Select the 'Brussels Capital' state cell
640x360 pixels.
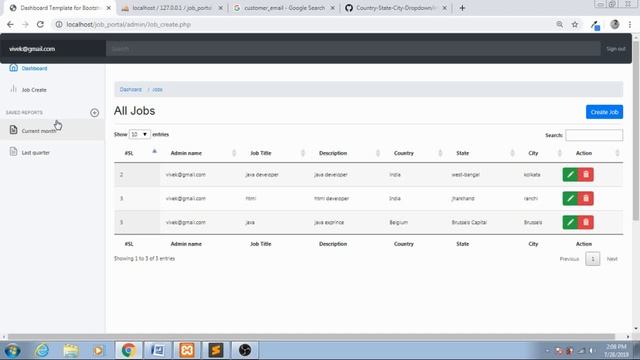pos(469,222)
